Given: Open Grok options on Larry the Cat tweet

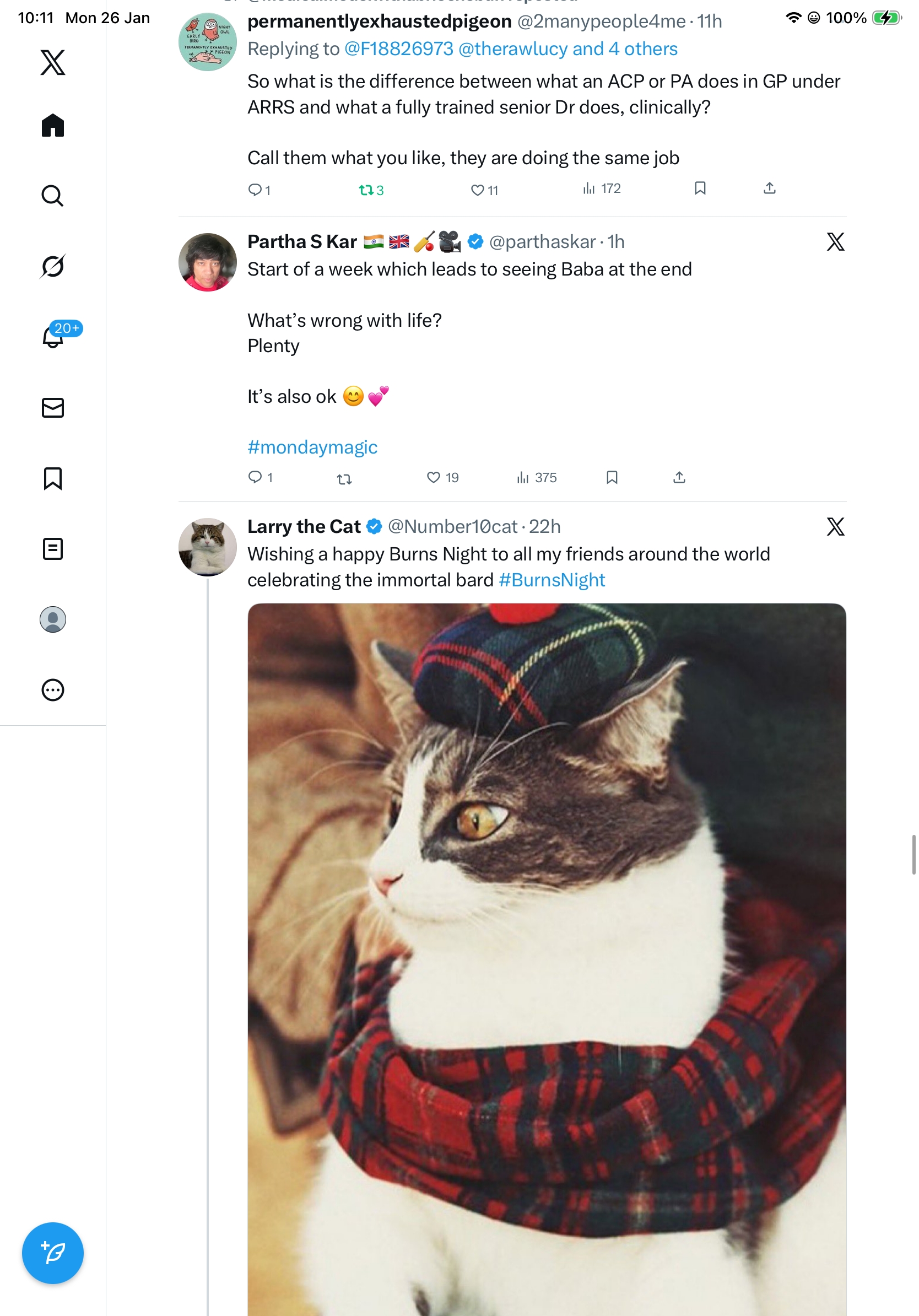Looking at the screenshot, I should (835, 526).
